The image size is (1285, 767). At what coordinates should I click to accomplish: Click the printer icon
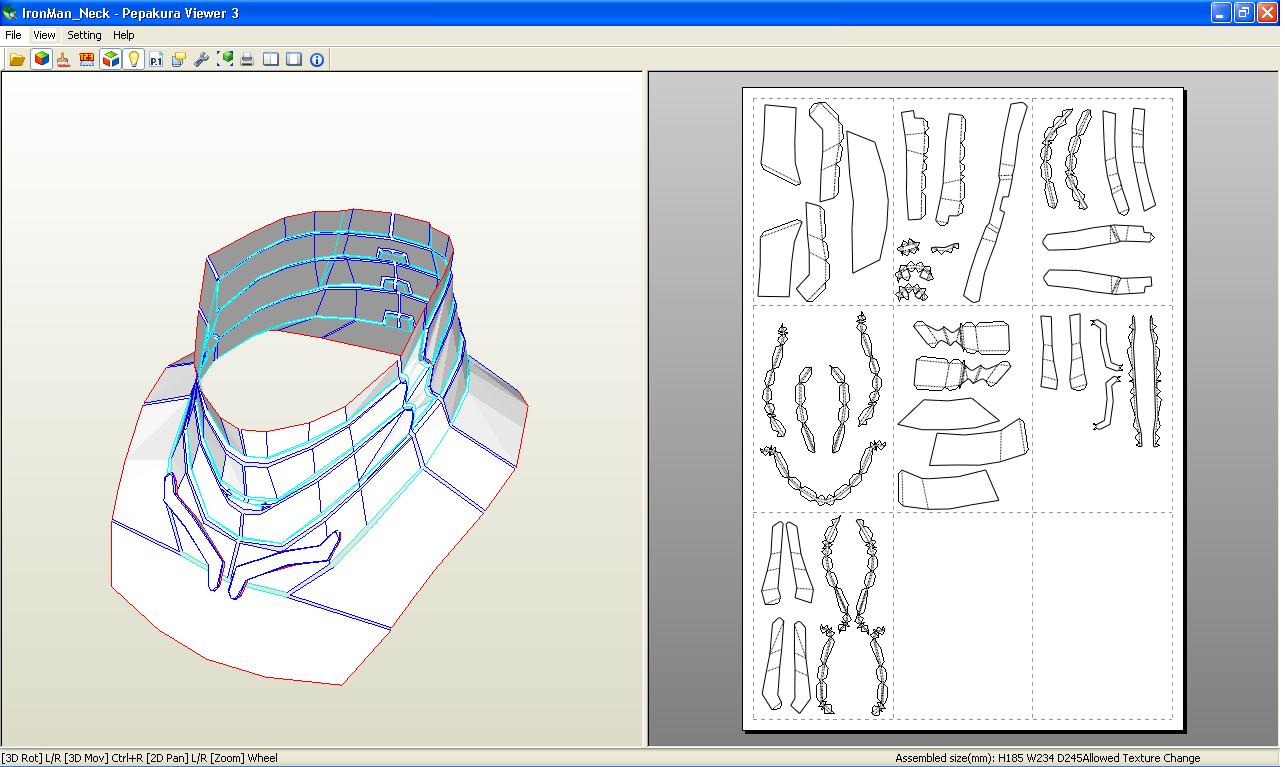coord(247,59)
